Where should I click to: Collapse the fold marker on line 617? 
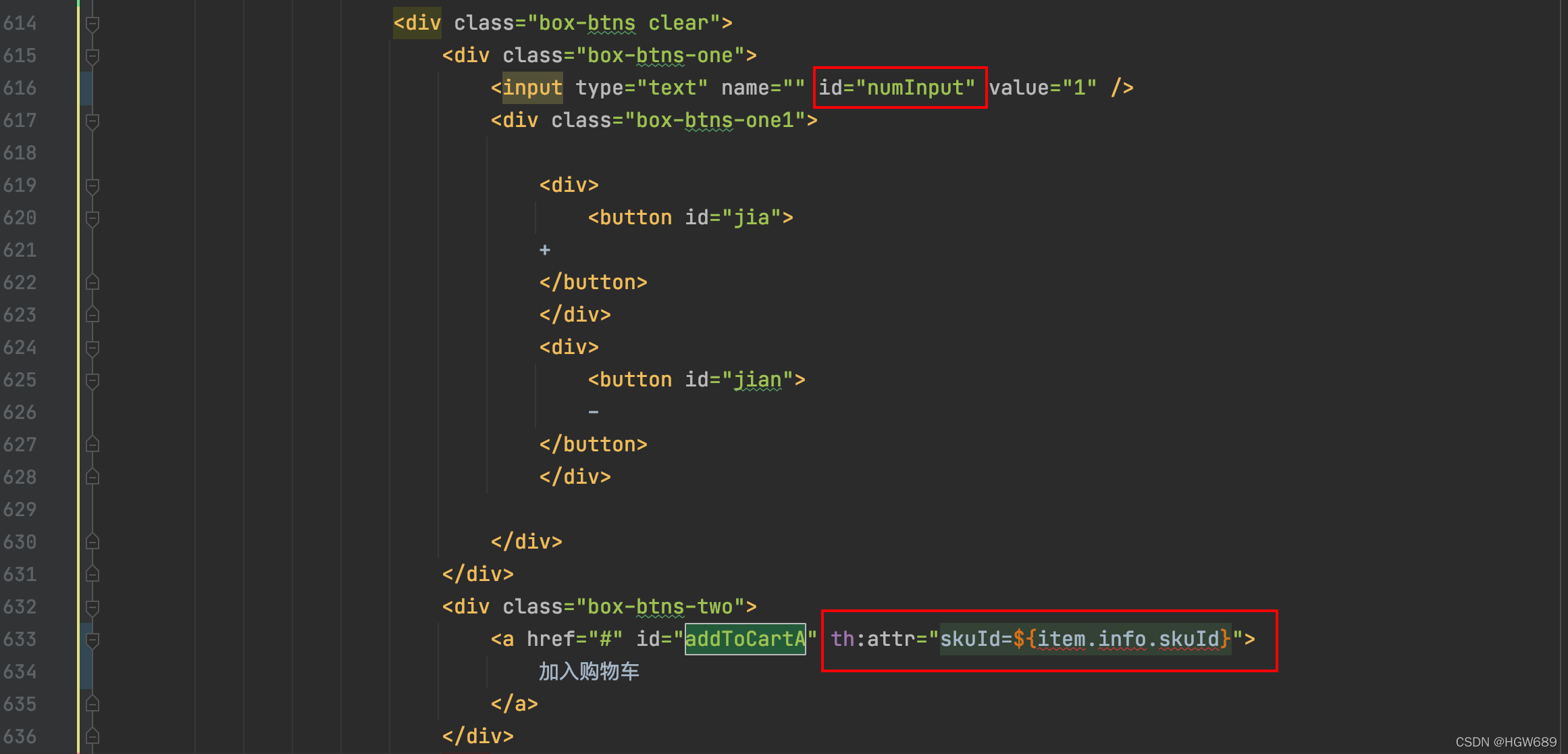(93, 121)
